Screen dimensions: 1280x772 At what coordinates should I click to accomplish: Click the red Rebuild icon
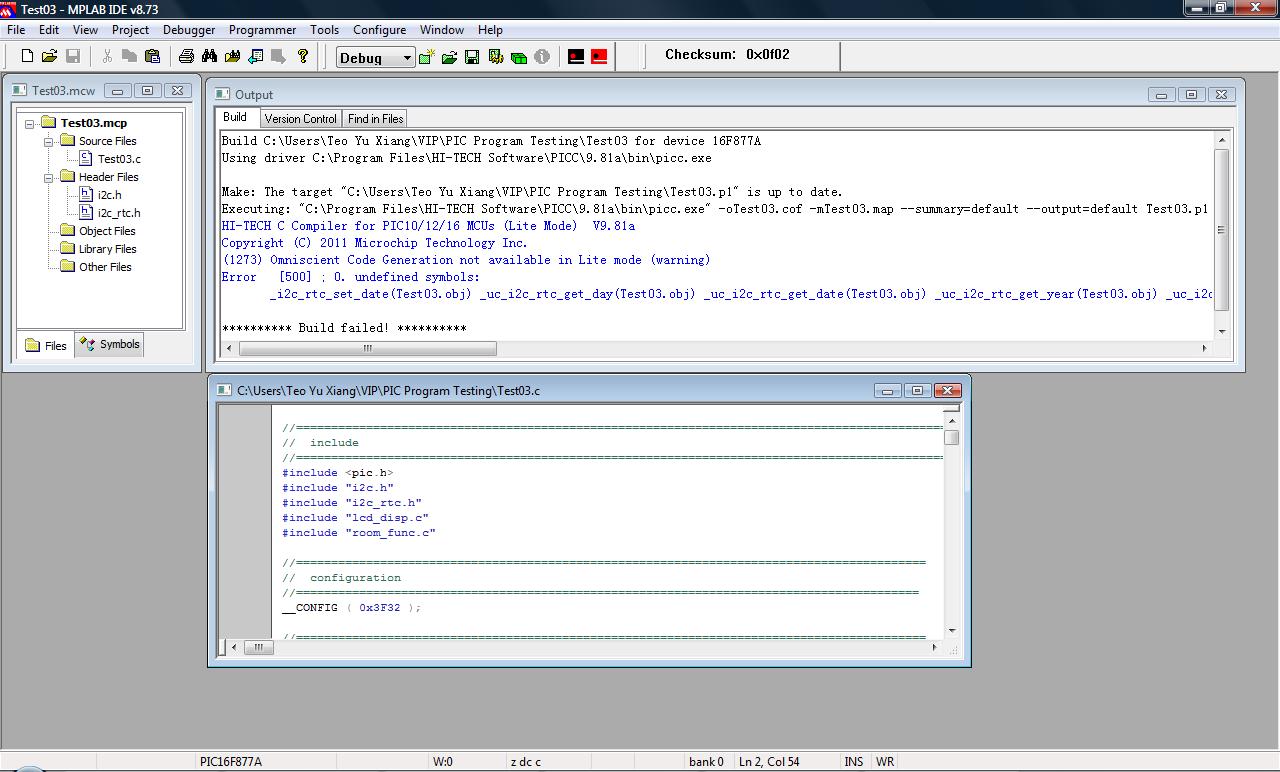pyautogui.click(x=599, y=57)
